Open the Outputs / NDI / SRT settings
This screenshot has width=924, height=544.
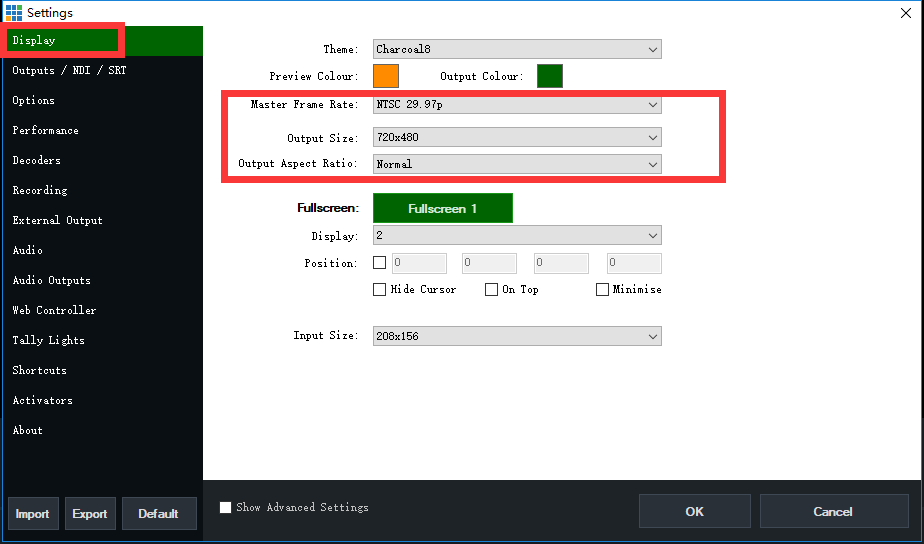[x=103, y=70]
